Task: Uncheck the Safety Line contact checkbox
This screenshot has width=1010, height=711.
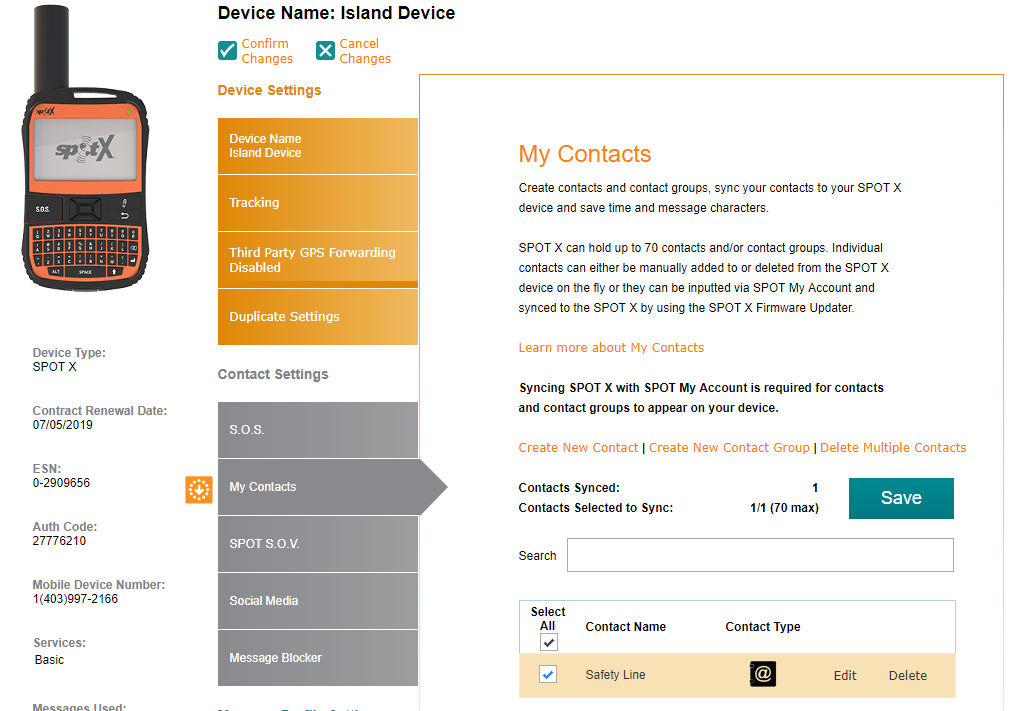Action: point(548,675)
